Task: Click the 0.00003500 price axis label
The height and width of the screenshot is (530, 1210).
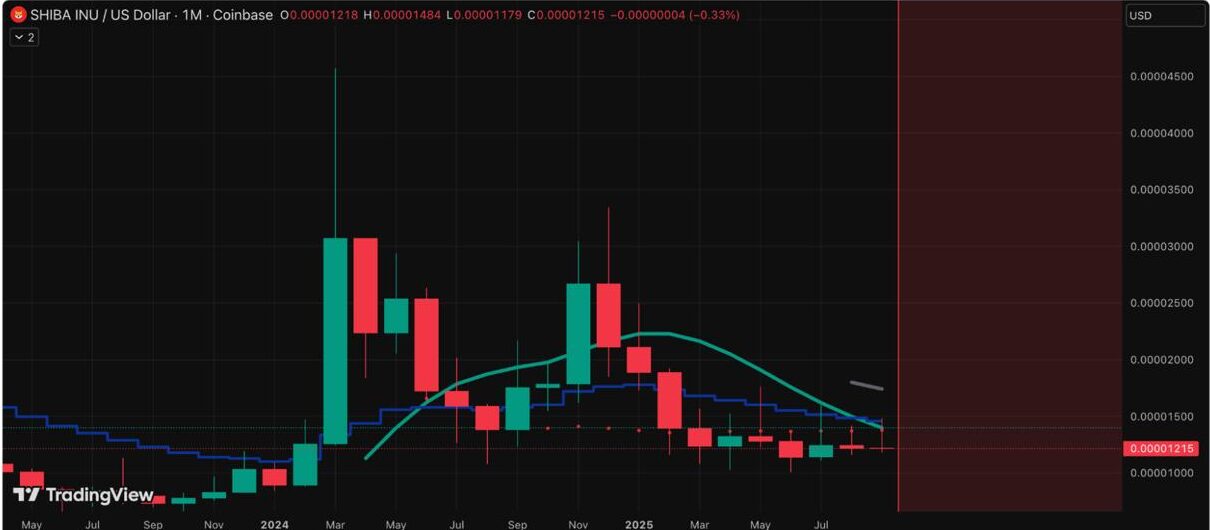Action: click(1163, 189)
